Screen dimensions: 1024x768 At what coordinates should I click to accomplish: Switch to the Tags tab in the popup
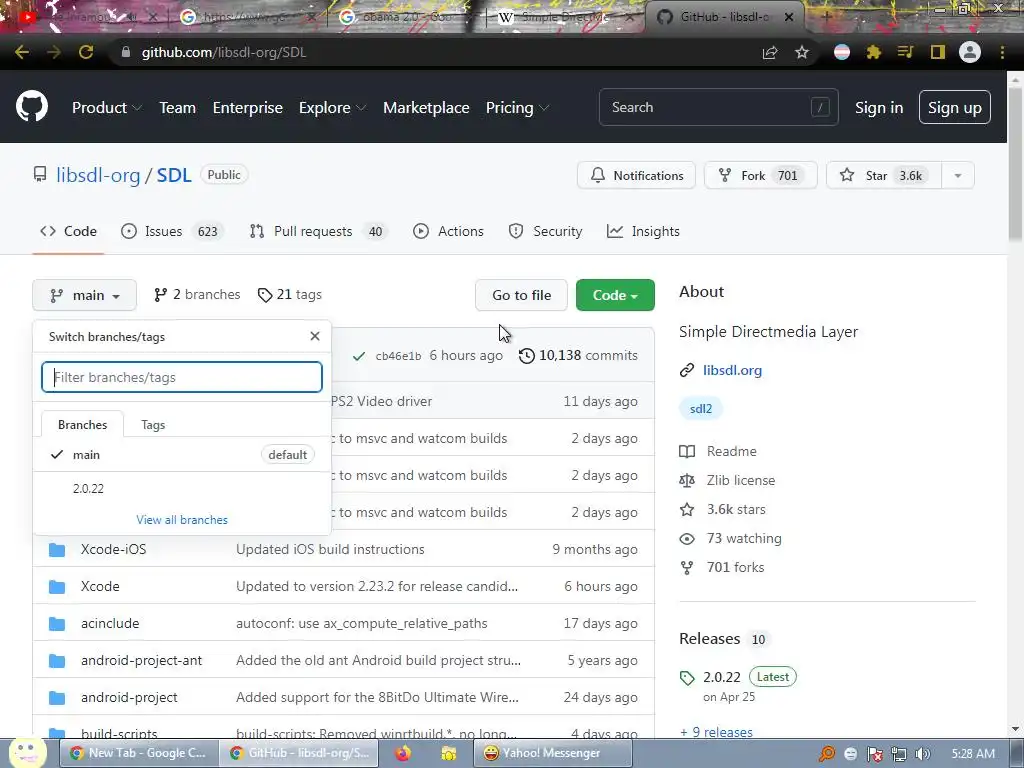pos(153,424)
